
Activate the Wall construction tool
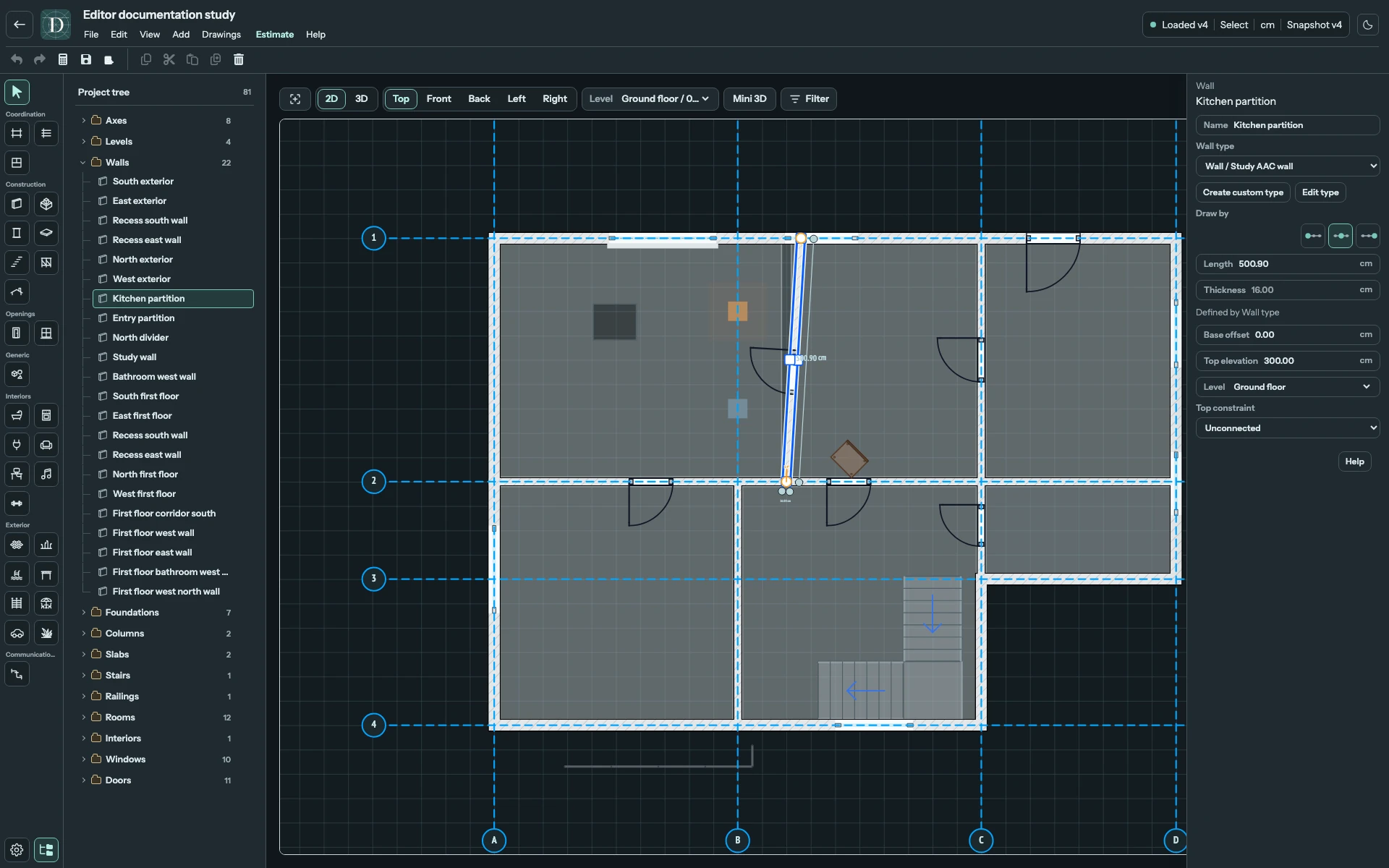(x=17, y=204)
